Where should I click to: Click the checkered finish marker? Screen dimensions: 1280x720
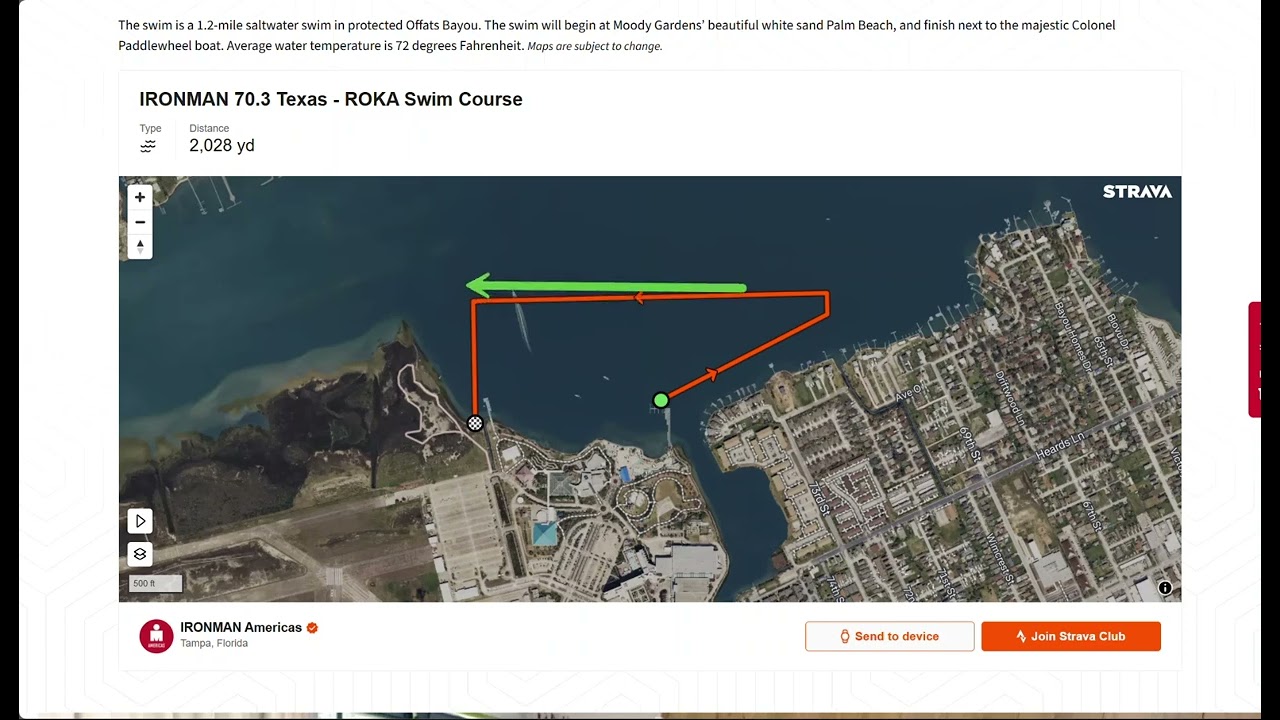pyautogui.click(x=476, y=423)
